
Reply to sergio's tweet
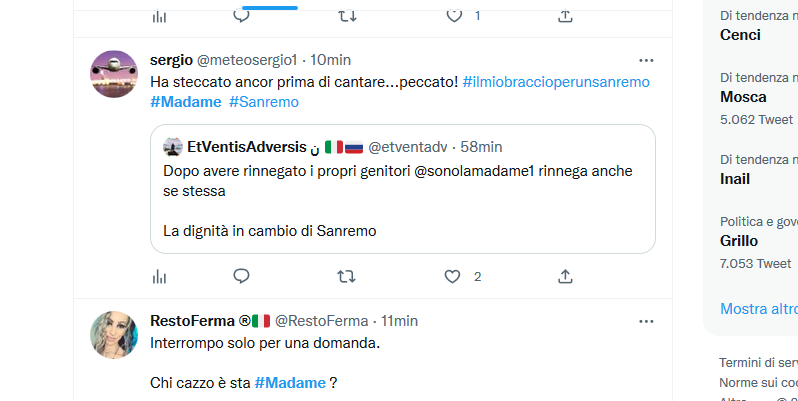pos(241,276)
